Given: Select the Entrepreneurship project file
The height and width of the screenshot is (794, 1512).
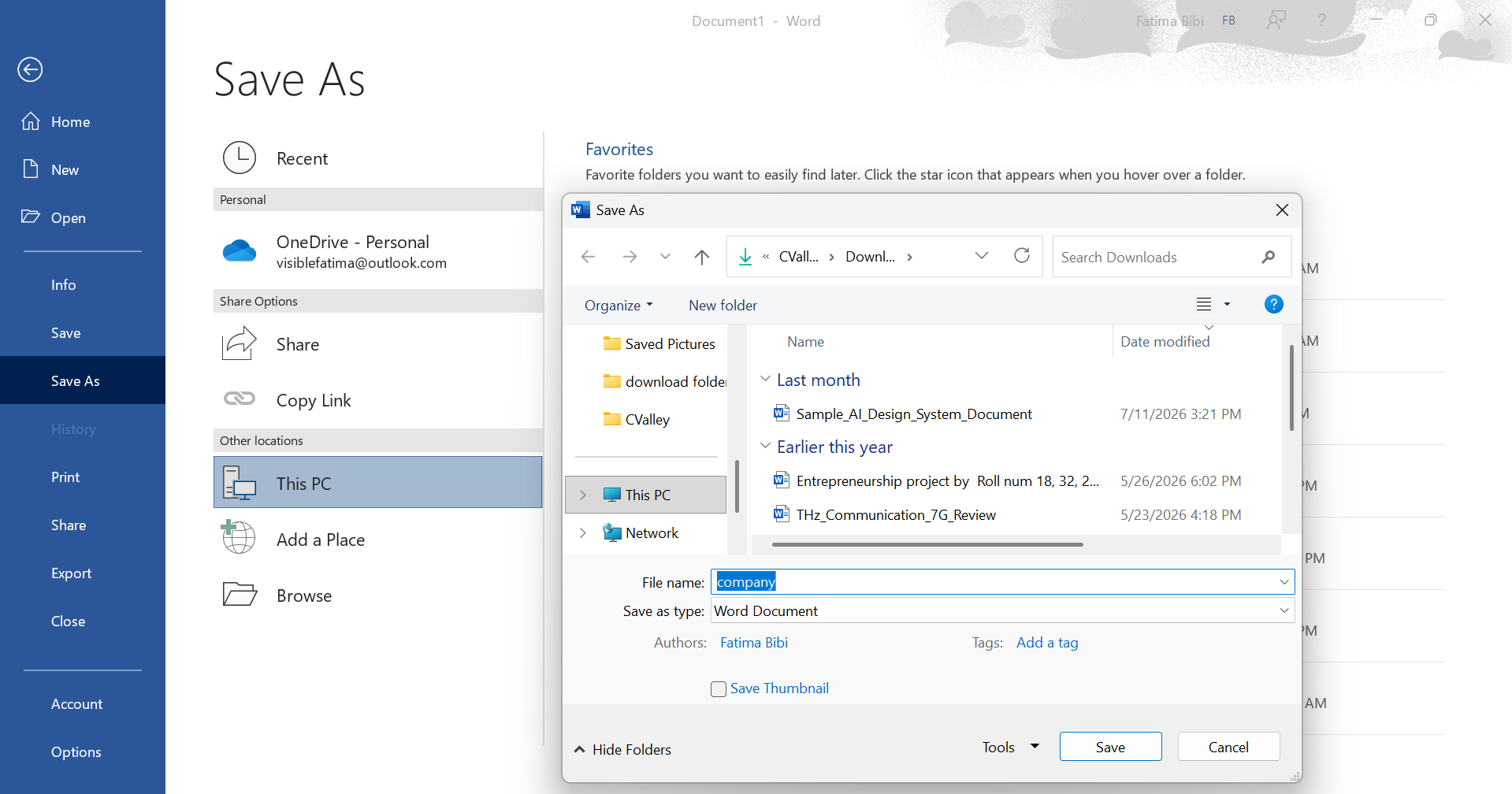Looking at the screenshot, I should (936, 480).
